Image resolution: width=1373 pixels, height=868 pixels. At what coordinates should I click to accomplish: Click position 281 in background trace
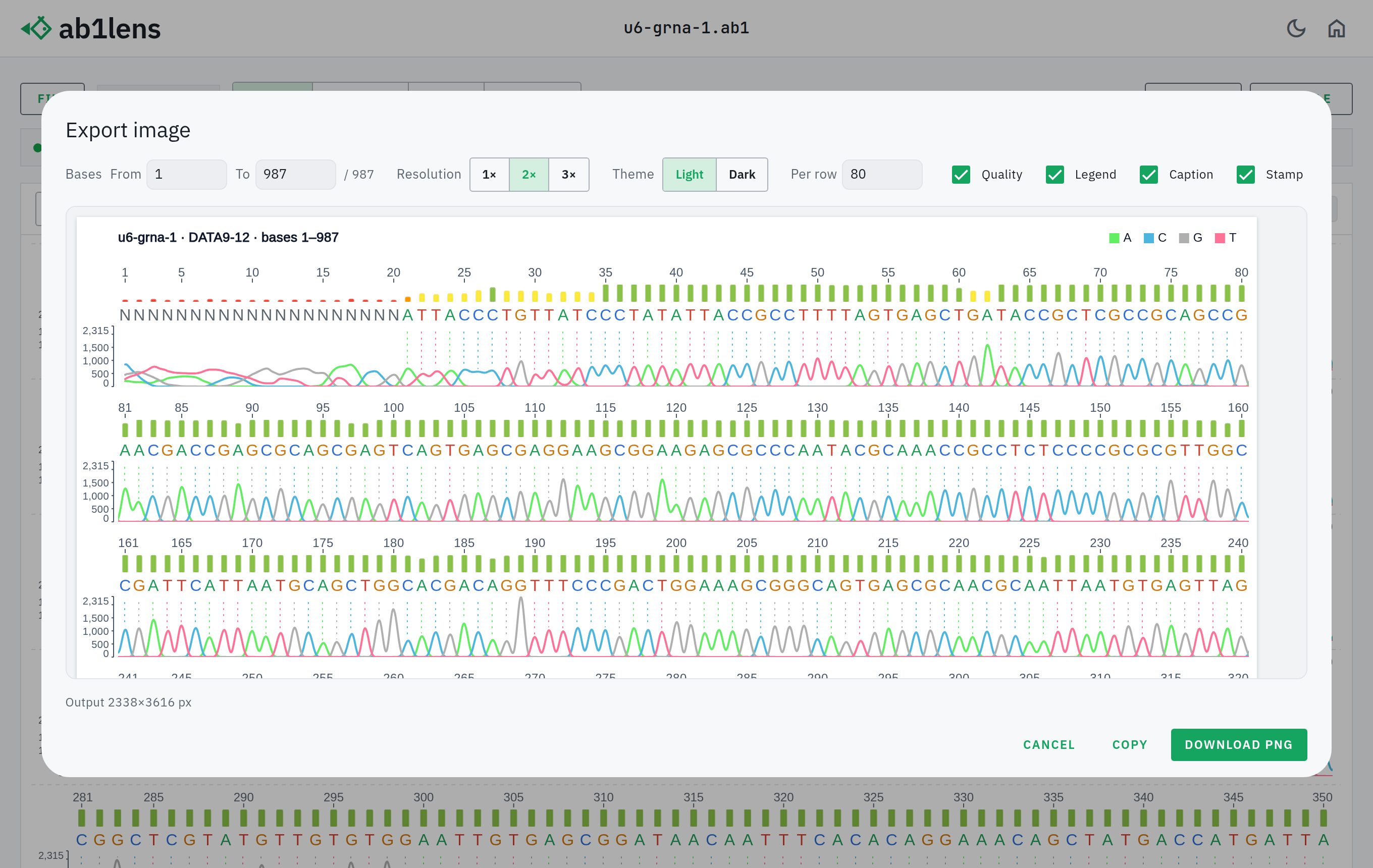pos(82,797)
